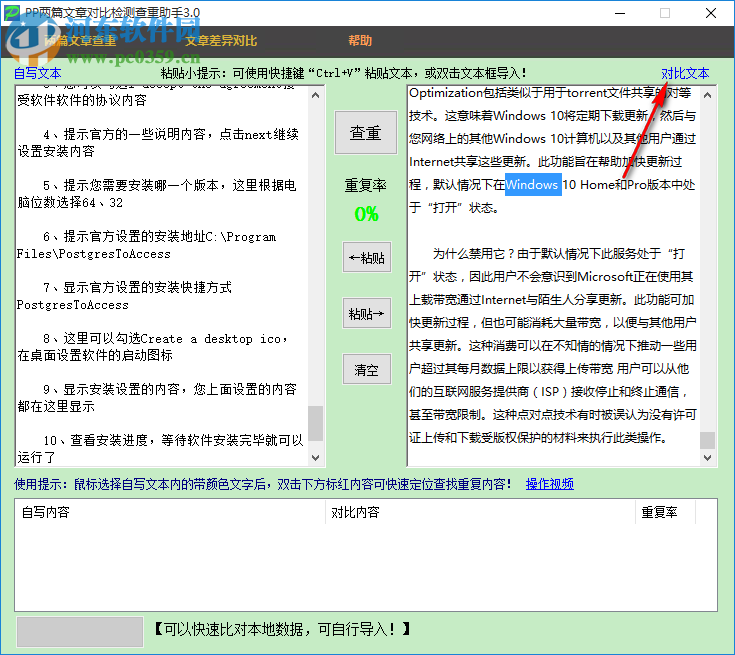The width and height of the screenshot is (735, 655).
Task: Click up arrow of left text scrollbar
Action: 315,95
